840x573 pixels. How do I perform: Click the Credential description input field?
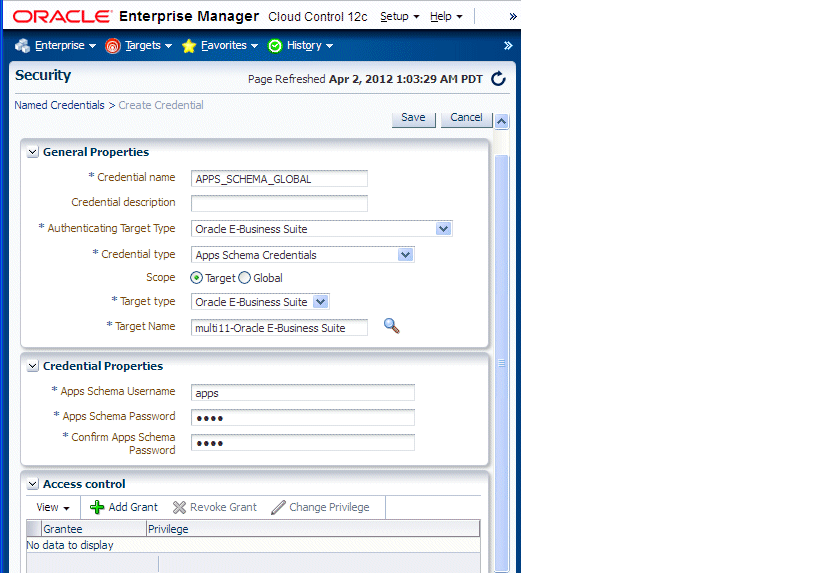(279, 203)
